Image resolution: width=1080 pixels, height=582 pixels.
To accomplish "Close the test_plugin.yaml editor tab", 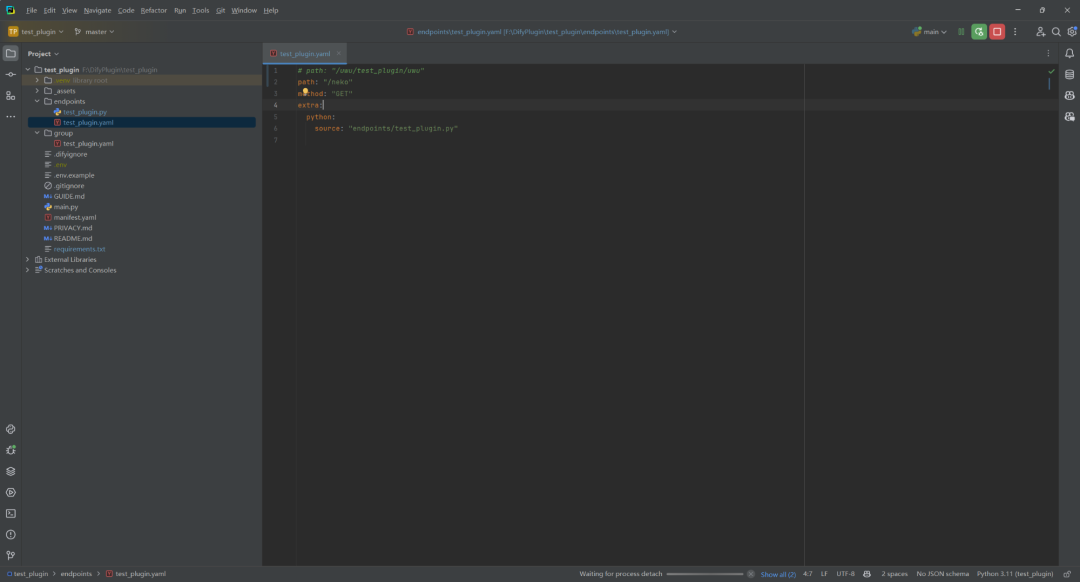I will [x=339, y=53].
